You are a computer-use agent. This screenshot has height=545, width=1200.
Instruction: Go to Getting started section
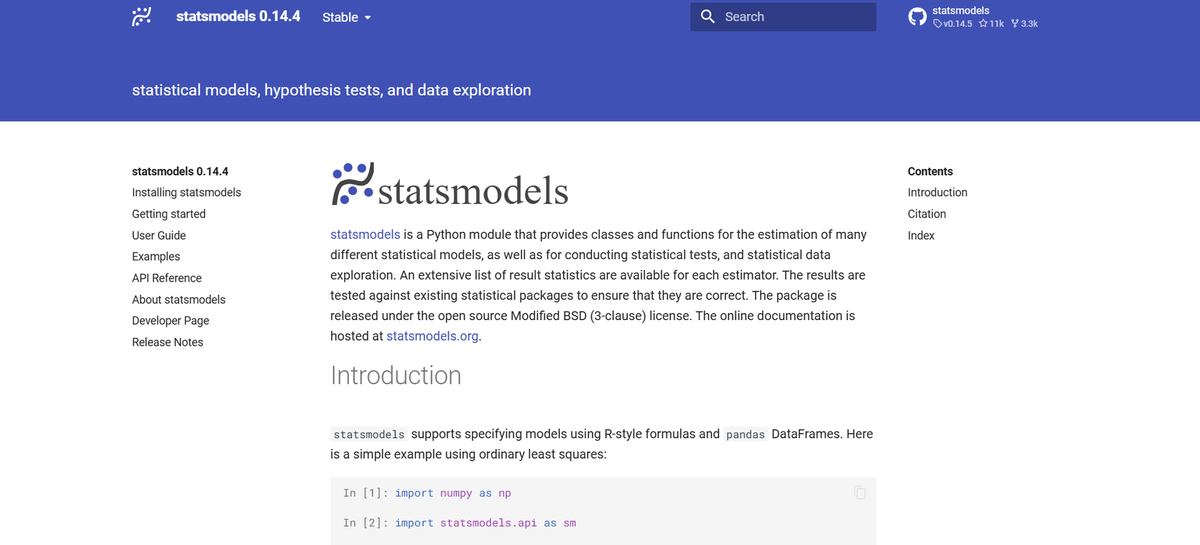click(169, 214)
